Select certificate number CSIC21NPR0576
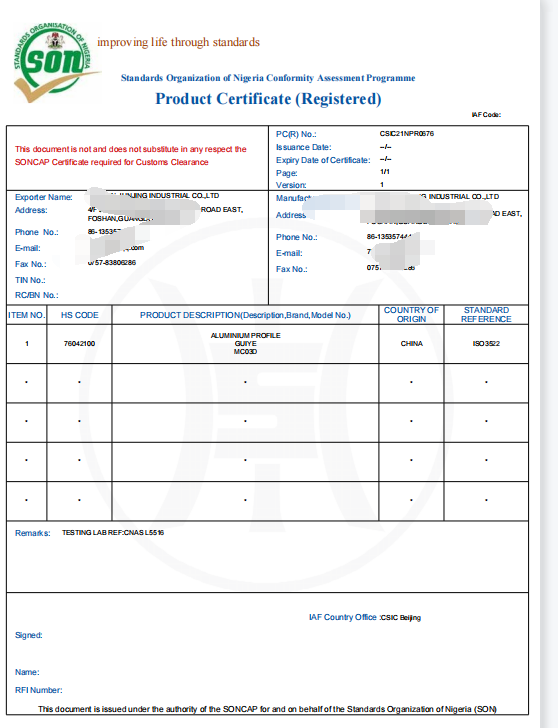This screenshot has height=728, width=558. [407, 134]
